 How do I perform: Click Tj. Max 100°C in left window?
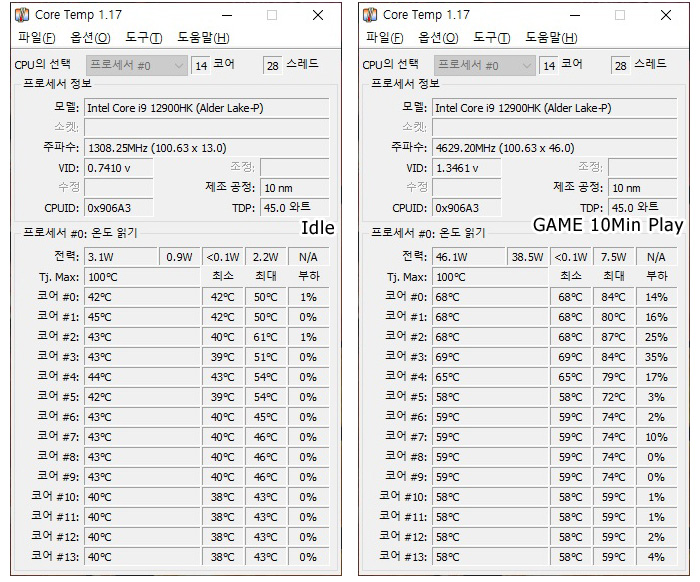coord(142,277)
